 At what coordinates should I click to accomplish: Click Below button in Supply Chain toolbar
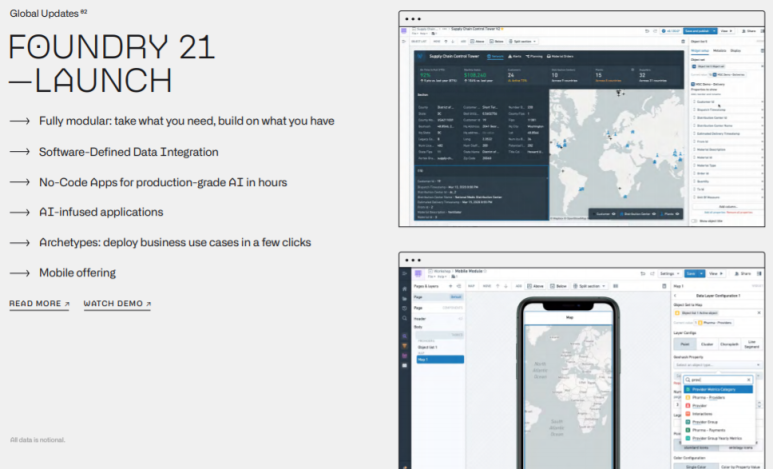496,41
